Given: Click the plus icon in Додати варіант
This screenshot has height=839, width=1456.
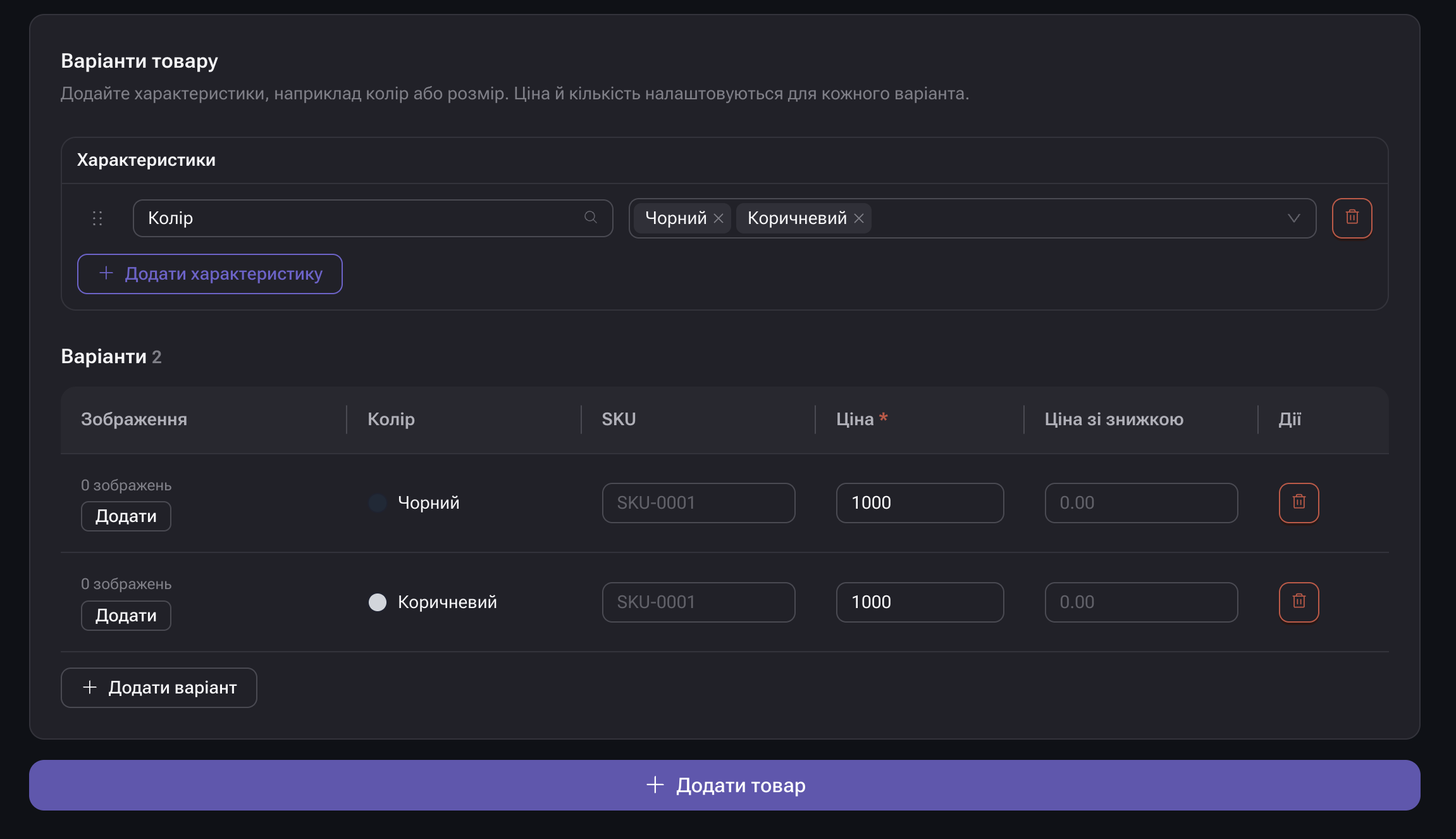Looking at the screenshot, I should 90,687.
